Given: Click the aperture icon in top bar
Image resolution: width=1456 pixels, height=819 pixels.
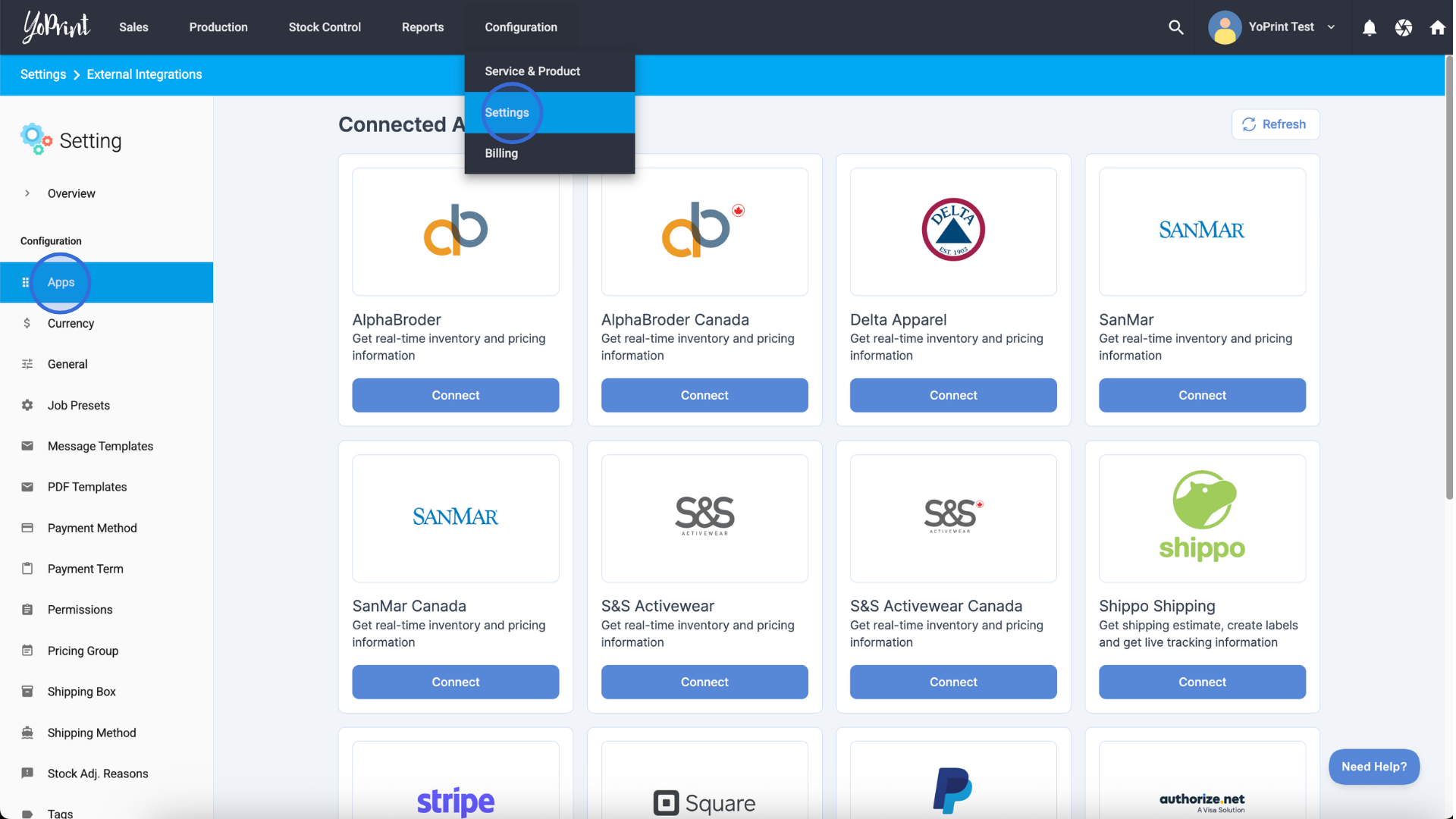Looking at the screenshot, I should [1404, 28].
